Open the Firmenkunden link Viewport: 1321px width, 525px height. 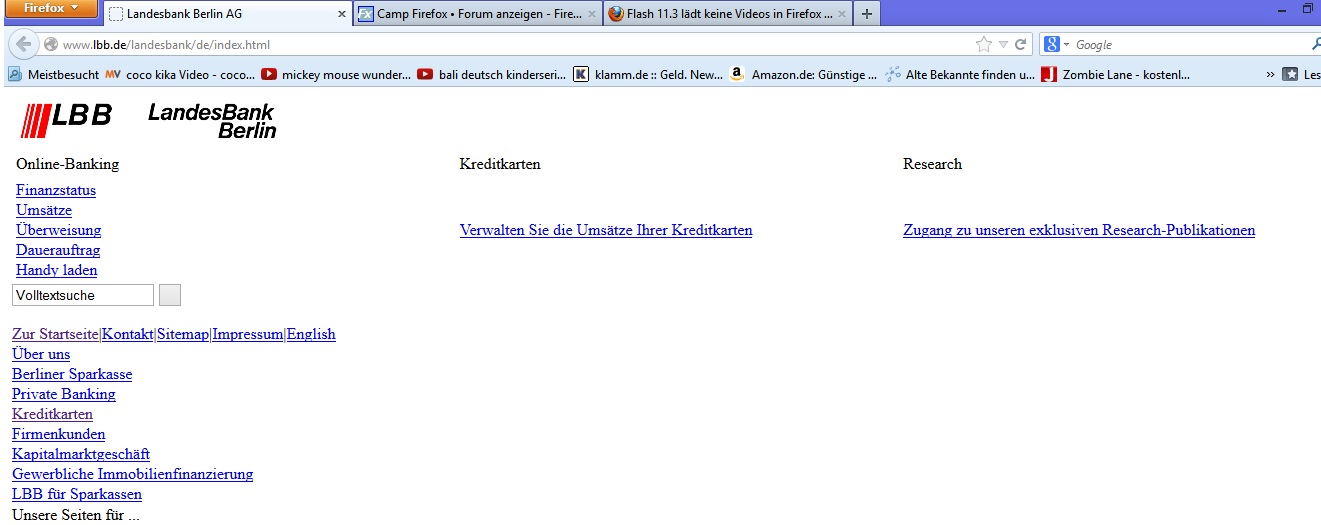58,434
